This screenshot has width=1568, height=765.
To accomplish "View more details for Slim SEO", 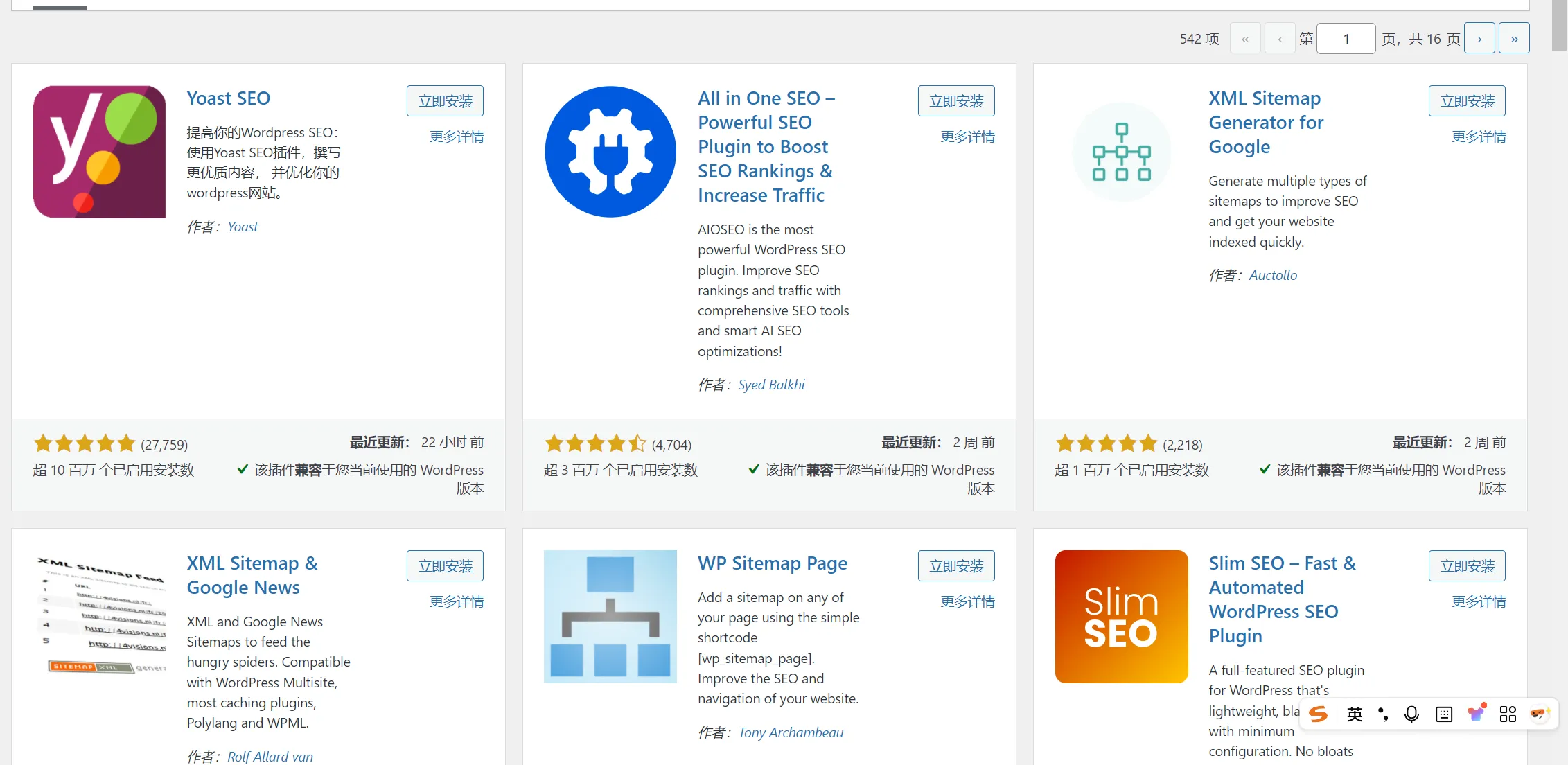I will coord(1479,601).
